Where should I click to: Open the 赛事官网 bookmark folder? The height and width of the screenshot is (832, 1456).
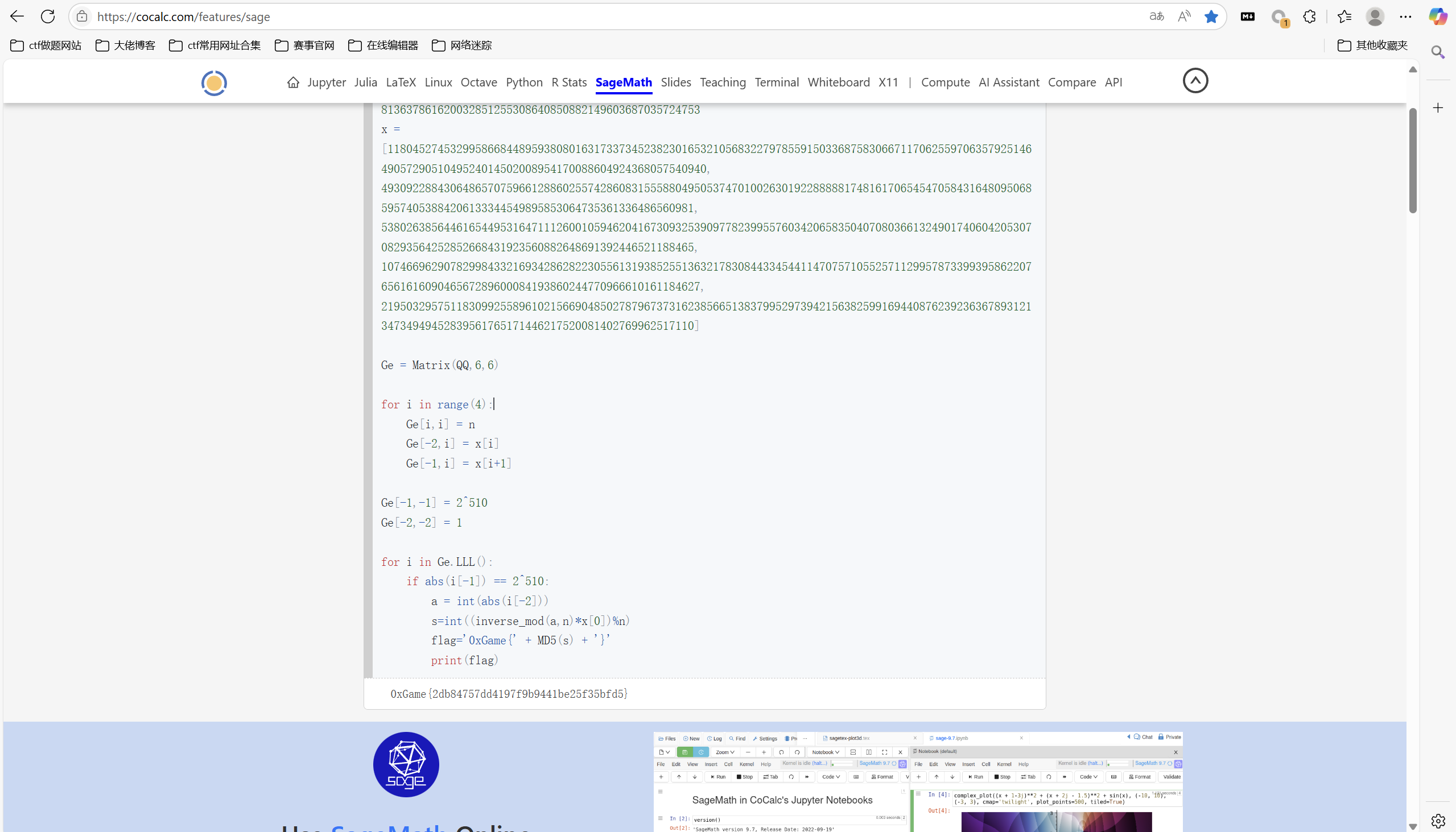point(305,45)
